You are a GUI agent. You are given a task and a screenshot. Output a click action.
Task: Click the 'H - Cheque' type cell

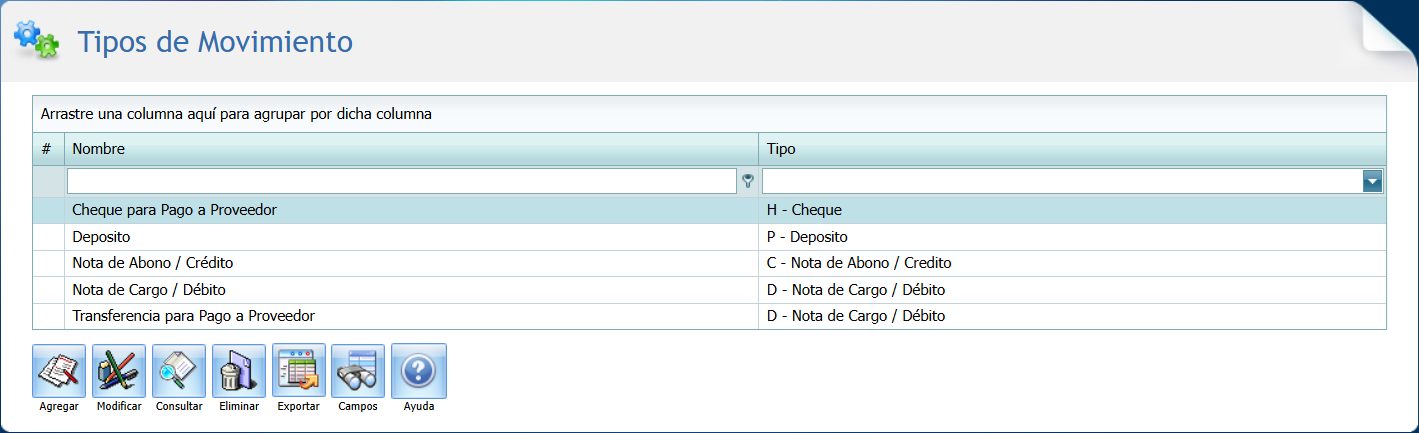point(1072,210)
